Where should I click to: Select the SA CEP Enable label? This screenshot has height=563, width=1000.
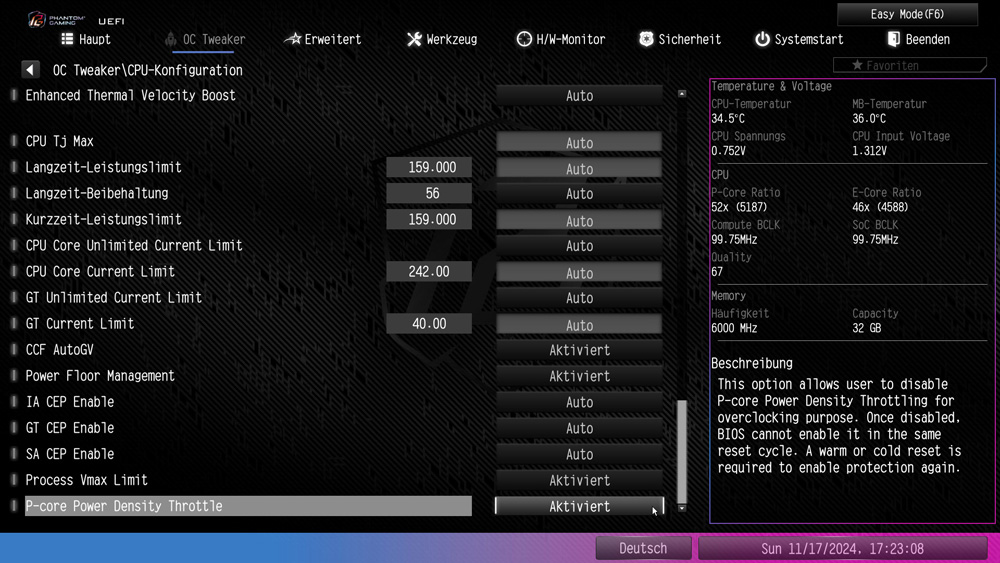70,454
